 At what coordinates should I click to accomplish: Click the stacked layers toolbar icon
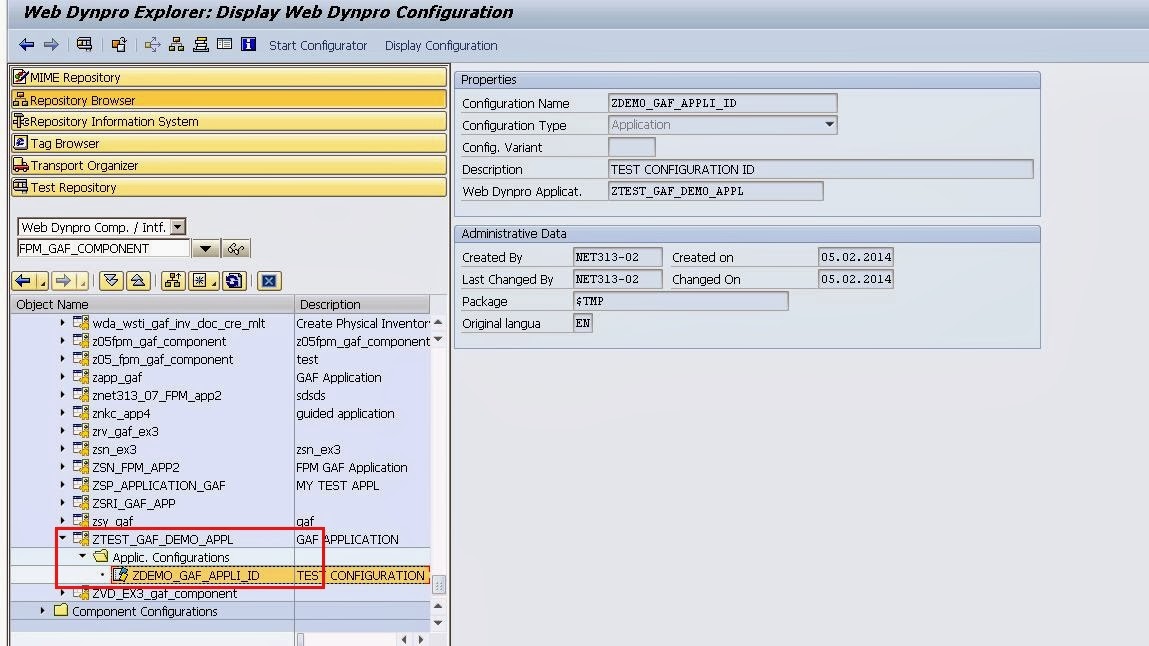(x=201, y=45)
